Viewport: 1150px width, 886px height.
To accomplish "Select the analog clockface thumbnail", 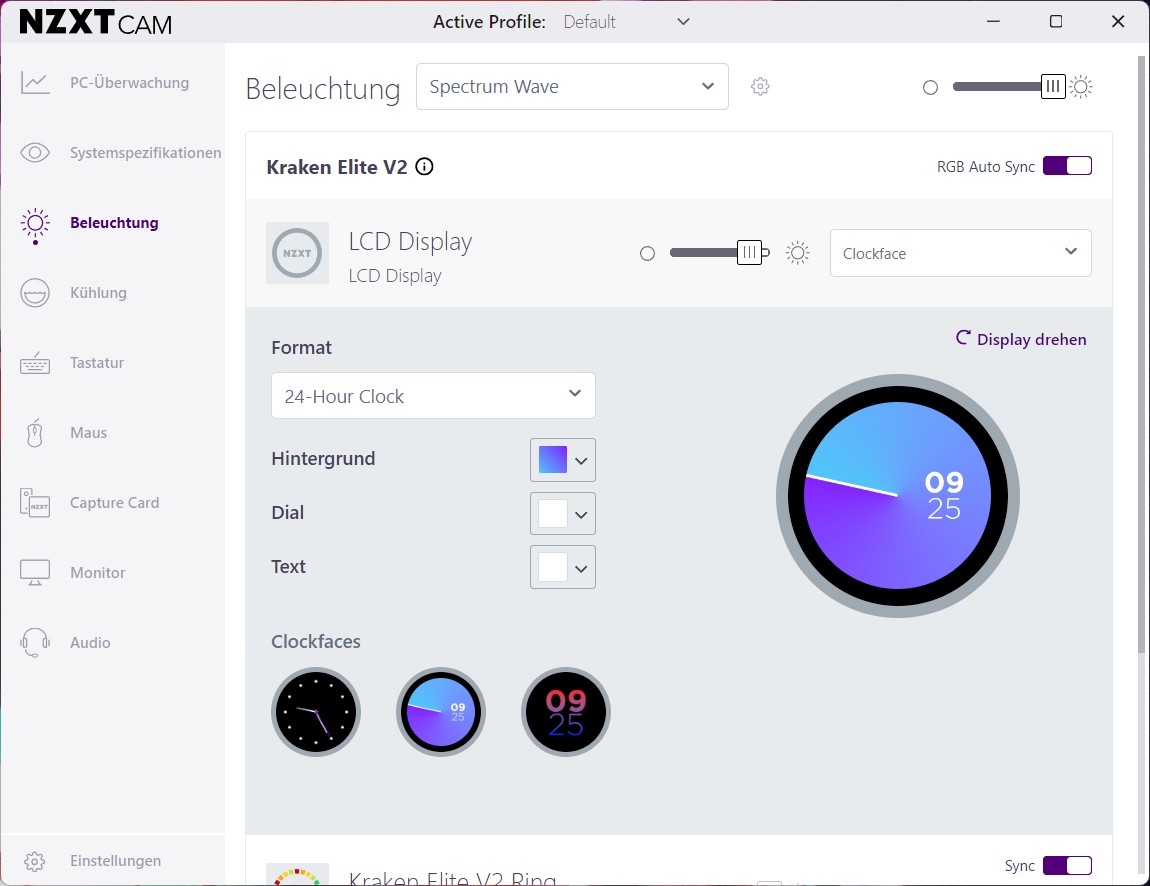I will point(316,712).
